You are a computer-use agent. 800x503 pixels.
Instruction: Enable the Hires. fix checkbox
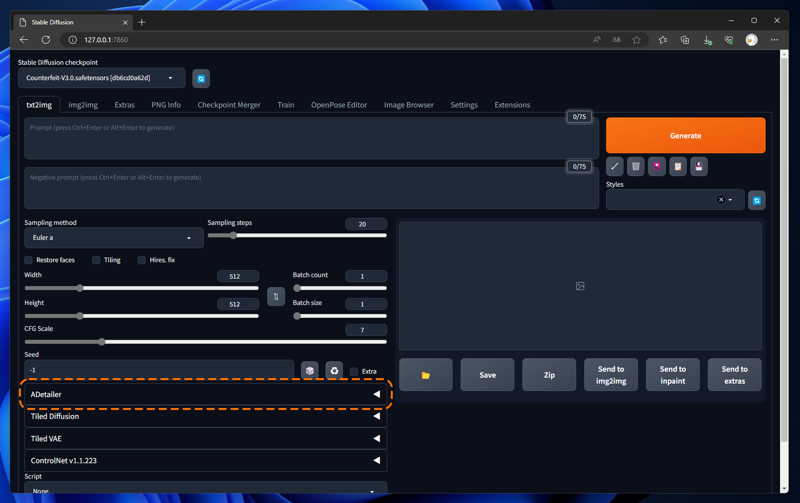point(141,260)
